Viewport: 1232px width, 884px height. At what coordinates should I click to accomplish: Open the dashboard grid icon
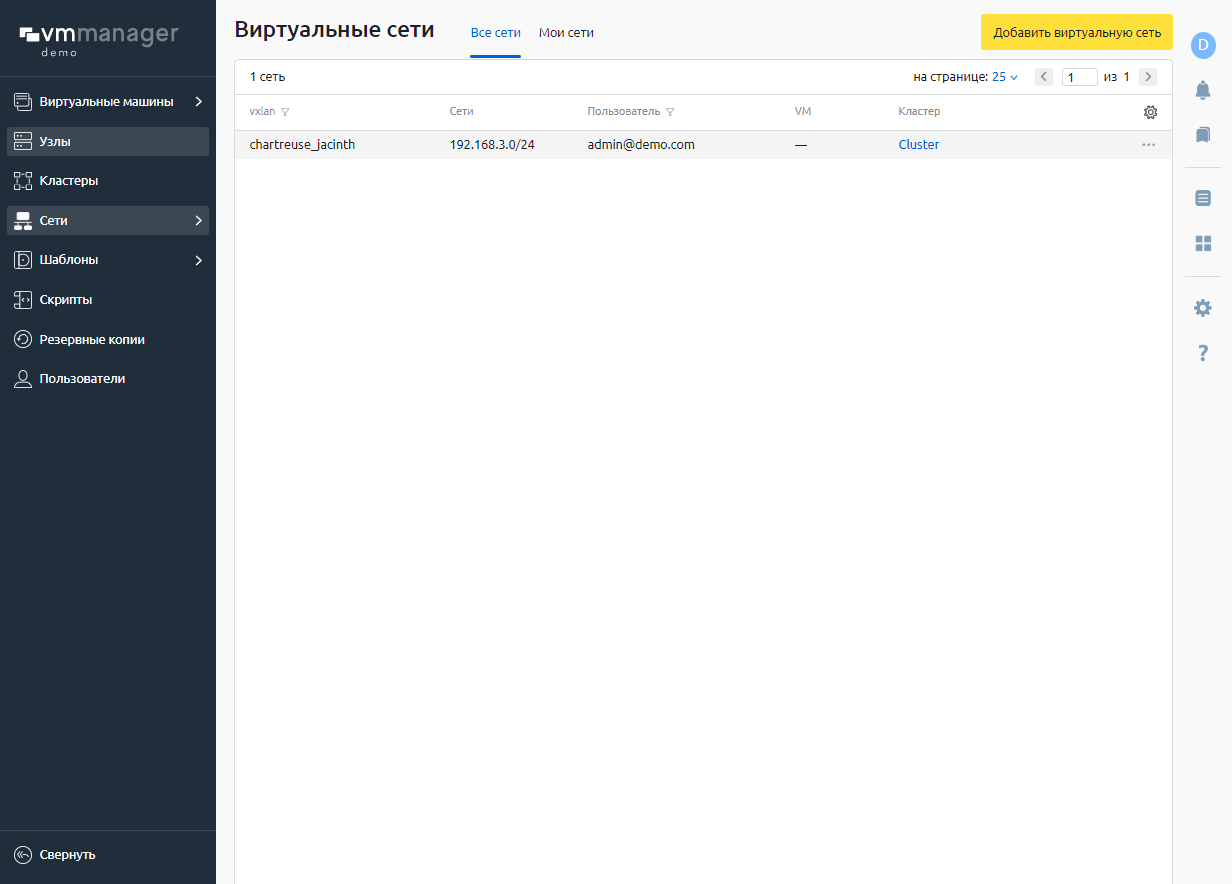(x=1203, y=243)
